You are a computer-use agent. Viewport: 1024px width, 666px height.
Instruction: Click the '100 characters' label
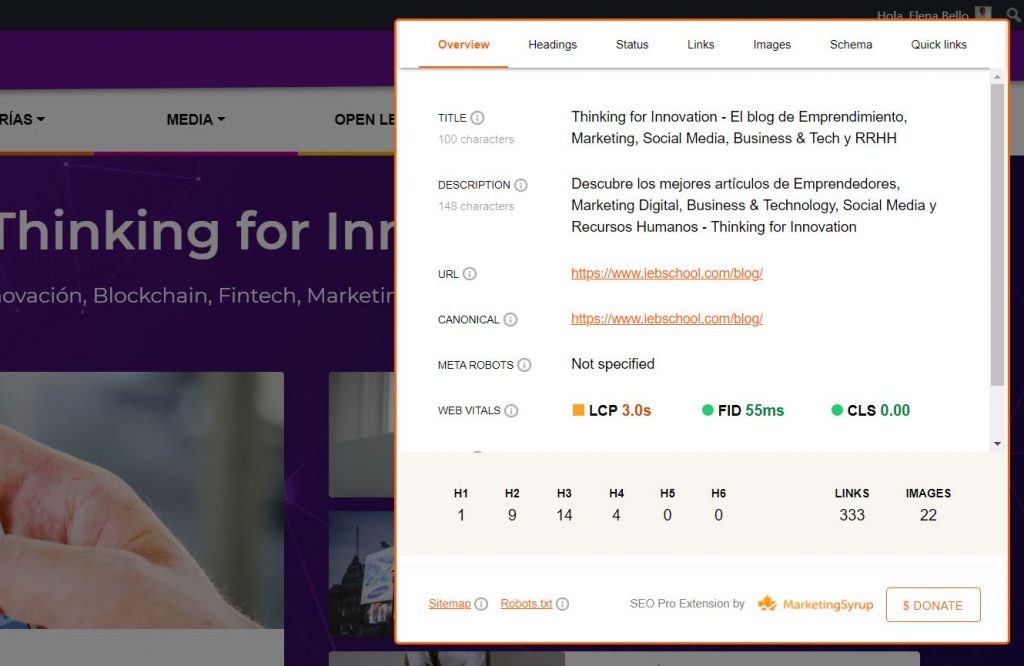[x=476, y=139]
